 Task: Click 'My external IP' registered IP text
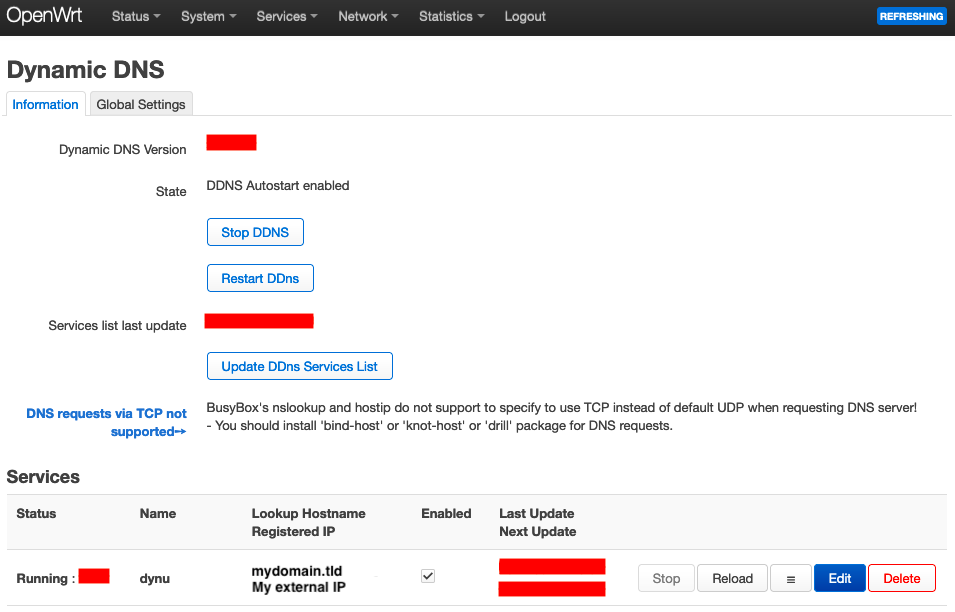click(x=298, y=587)
